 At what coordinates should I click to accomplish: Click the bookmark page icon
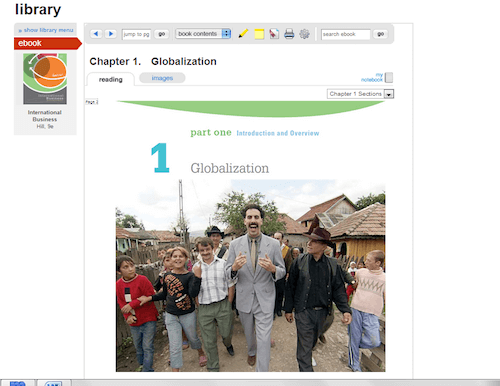pos(274,34)
